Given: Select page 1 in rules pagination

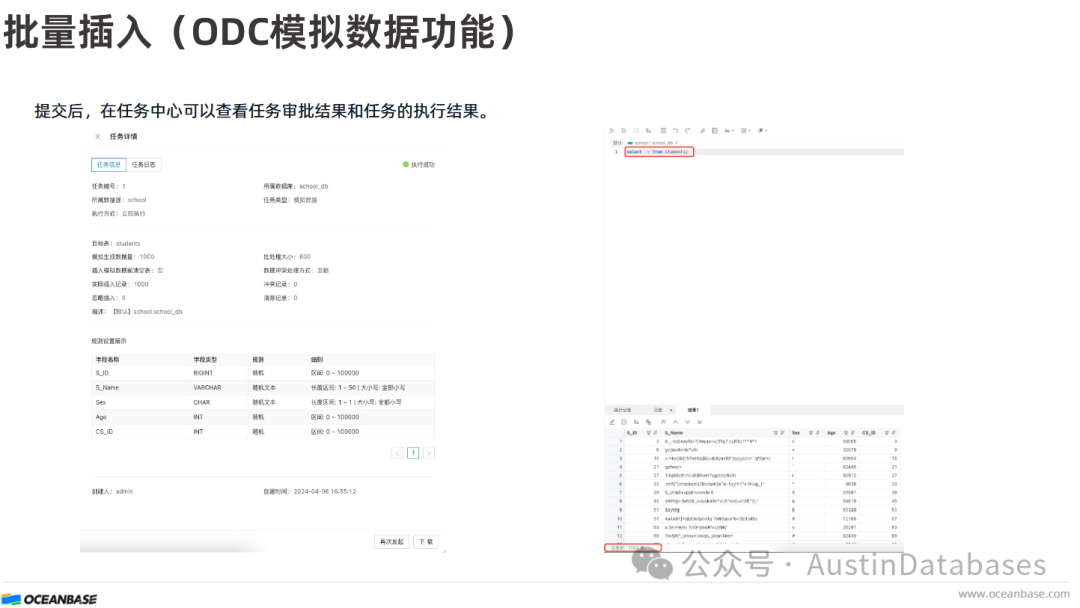Looking at the screenshot, I should (413, 453).
